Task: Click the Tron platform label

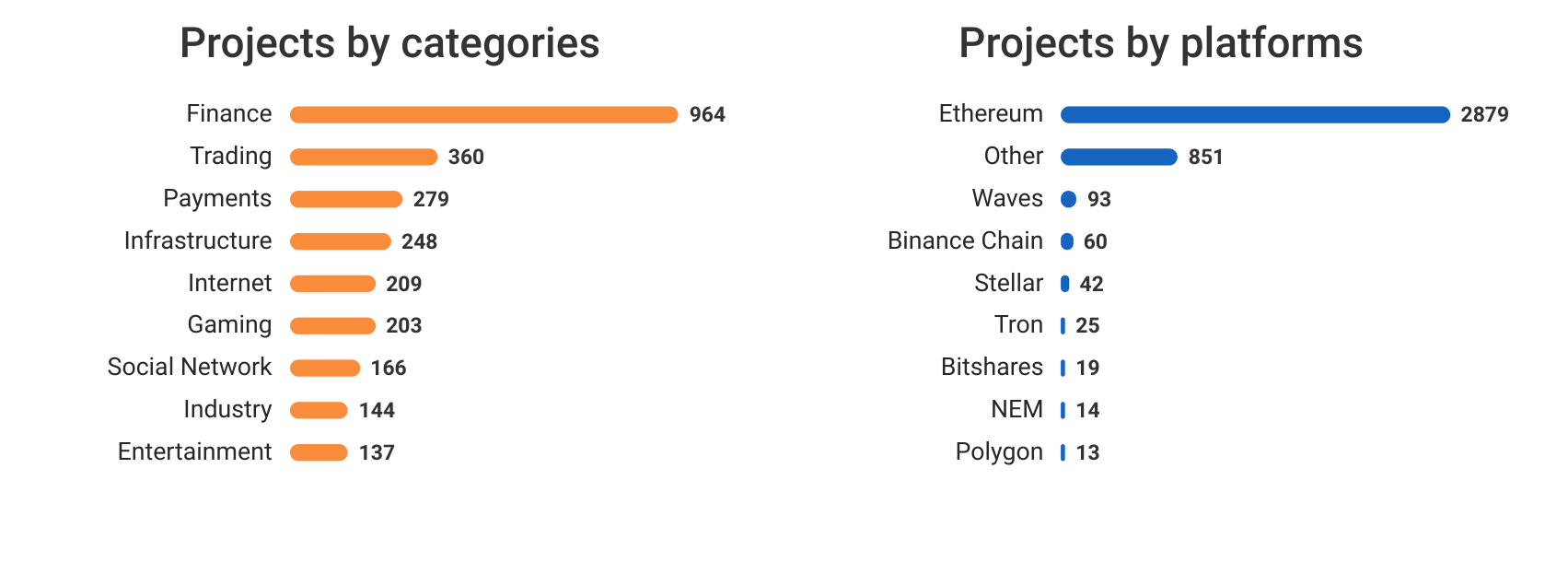Action: (x=1018, y=324)
